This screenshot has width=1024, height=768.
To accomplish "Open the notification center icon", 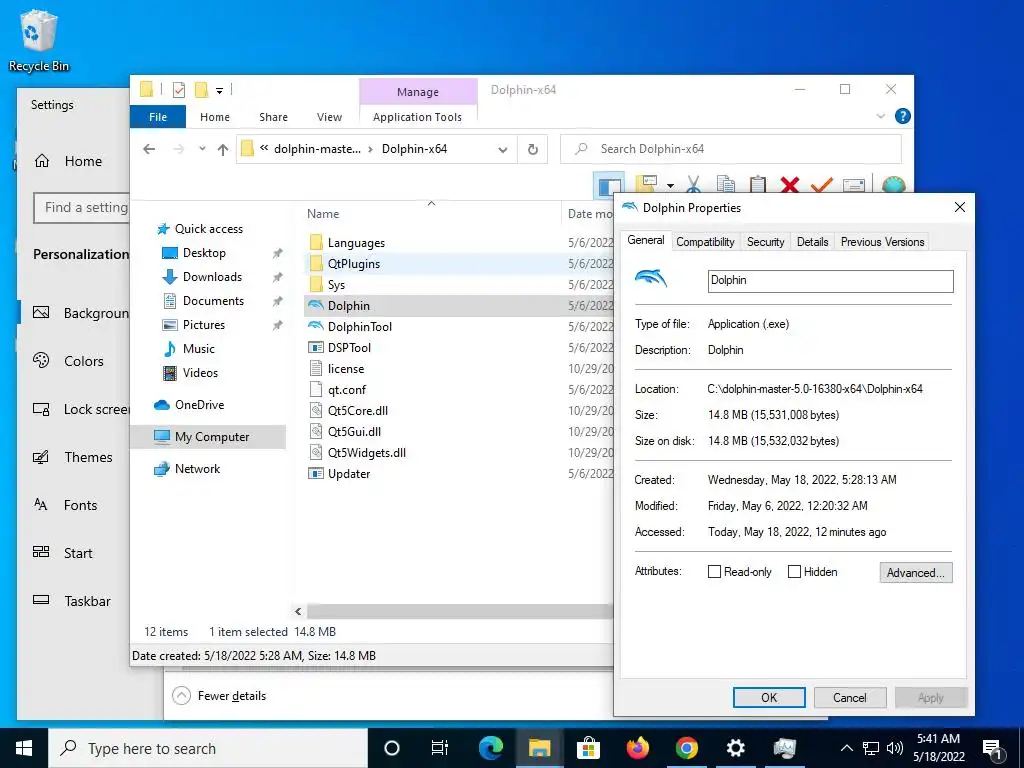I will [x=993, y=748].
